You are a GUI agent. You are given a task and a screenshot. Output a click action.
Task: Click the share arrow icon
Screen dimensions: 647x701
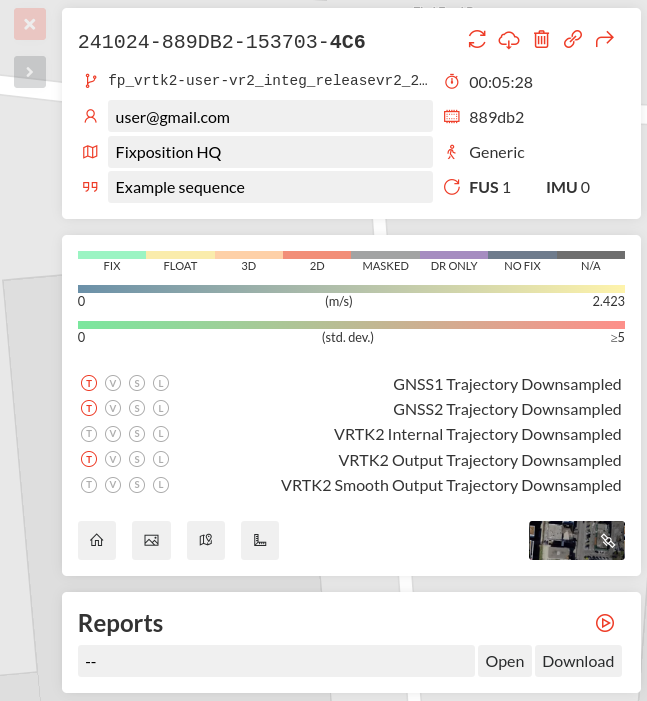click(605, 40)
